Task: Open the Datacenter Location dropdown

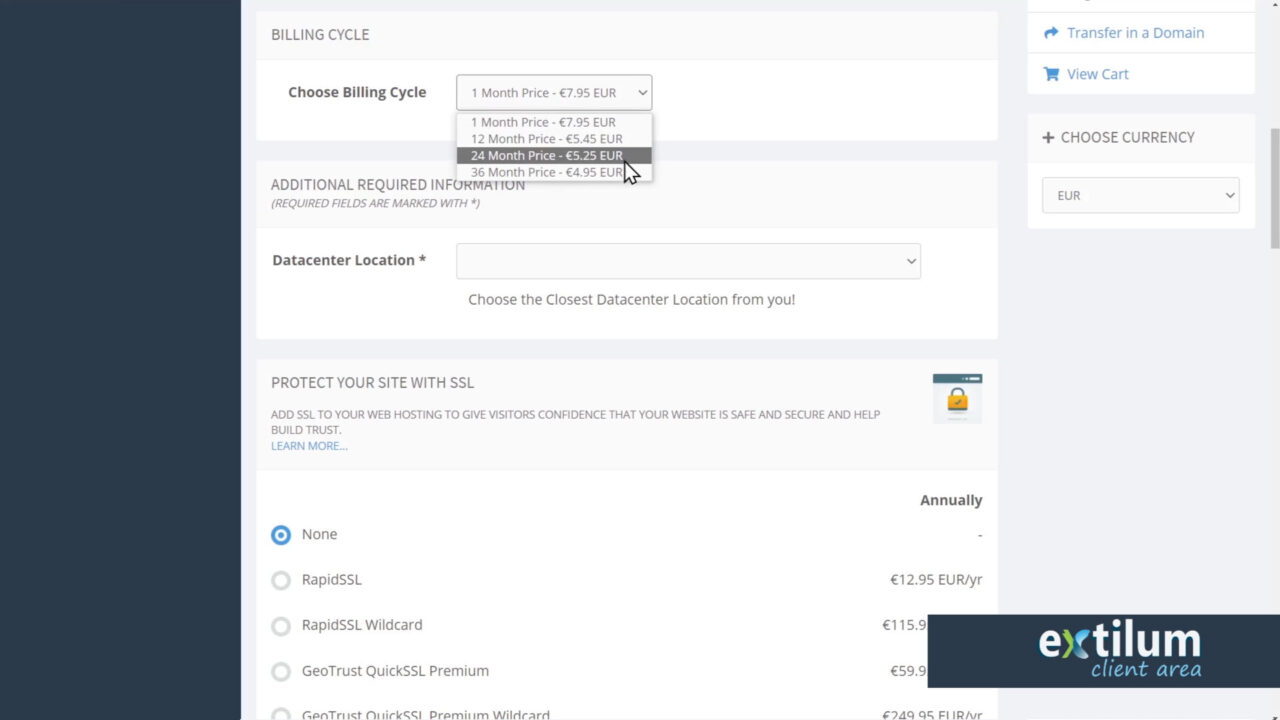Action: point(688,261)
